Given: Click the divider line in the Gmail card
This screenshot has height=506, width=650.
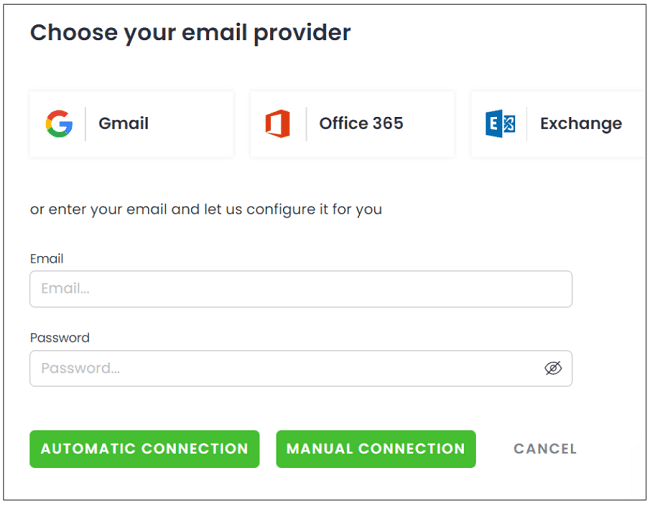Looking at the screenshot, I should [85, 124].
